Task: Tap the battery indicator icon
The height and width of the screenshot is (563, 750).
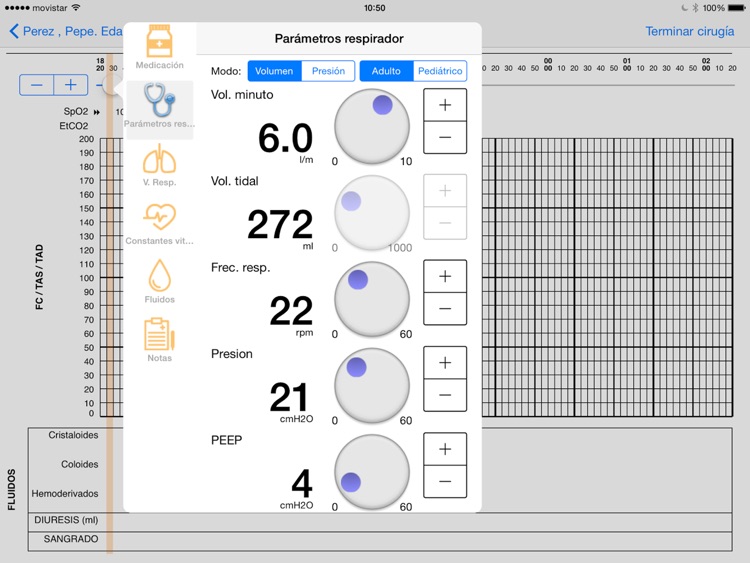Action: coord(736,8)
